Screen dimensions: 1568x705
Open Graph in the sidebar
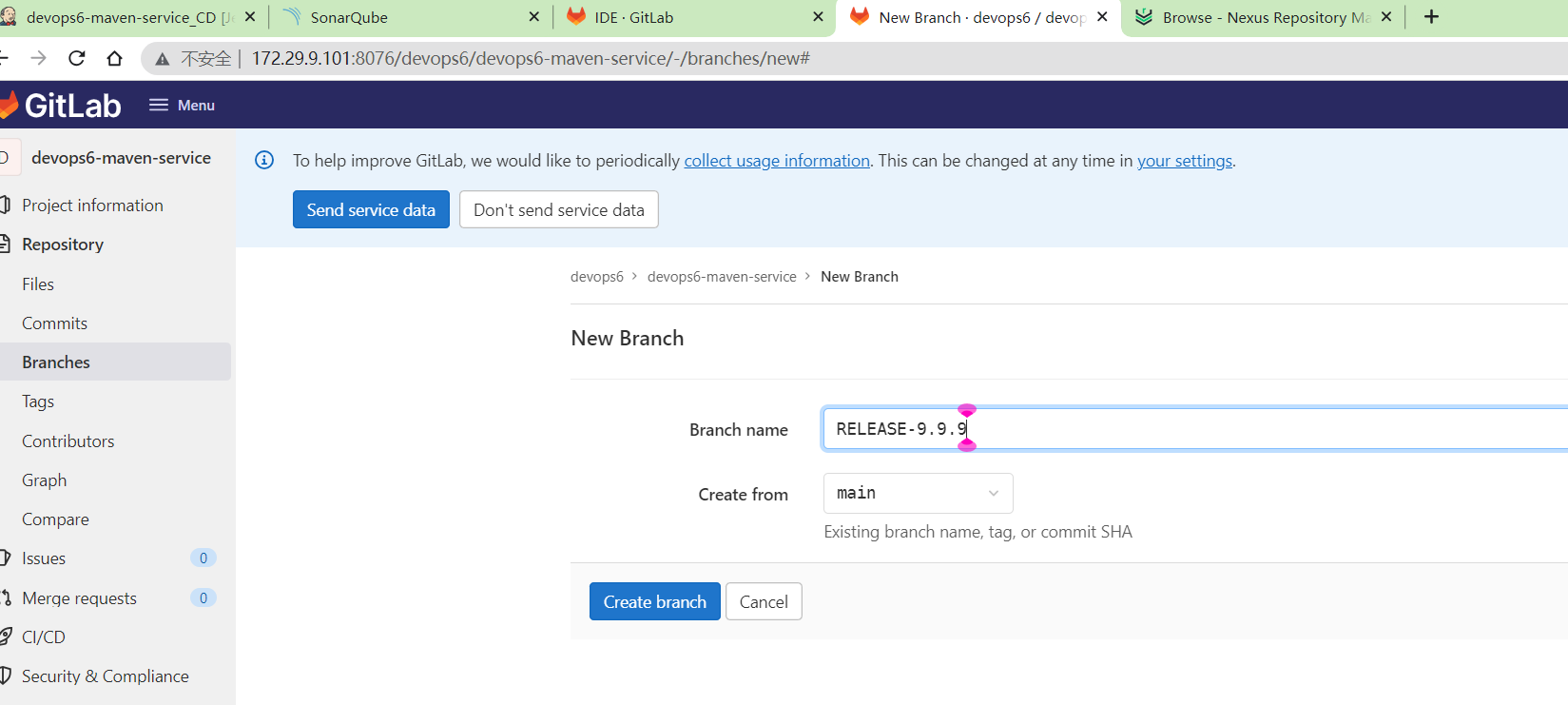(x=44, y=480)
